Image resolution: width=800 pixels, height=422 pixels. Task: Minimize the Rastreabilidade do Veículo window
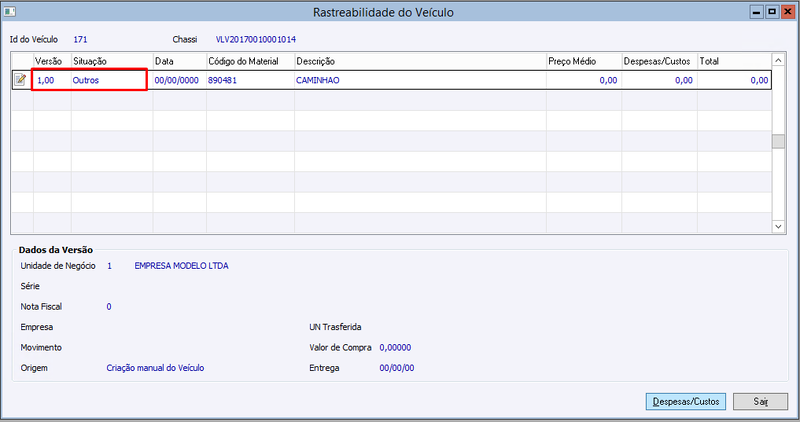coord(756,12)
